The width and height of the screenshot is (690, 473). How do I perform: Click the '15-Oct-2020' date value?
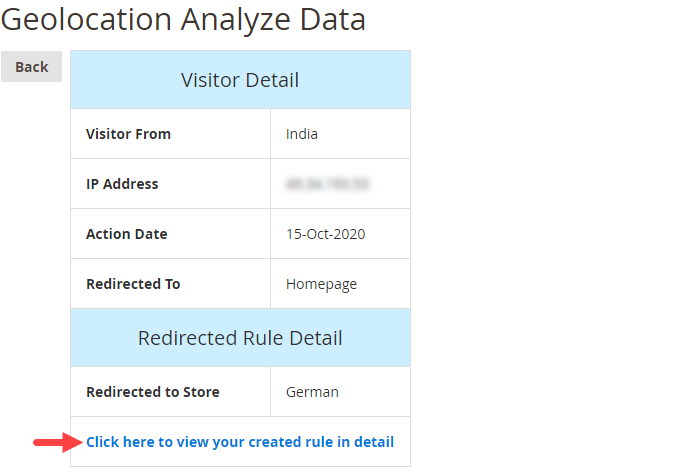tap(325, 234)
